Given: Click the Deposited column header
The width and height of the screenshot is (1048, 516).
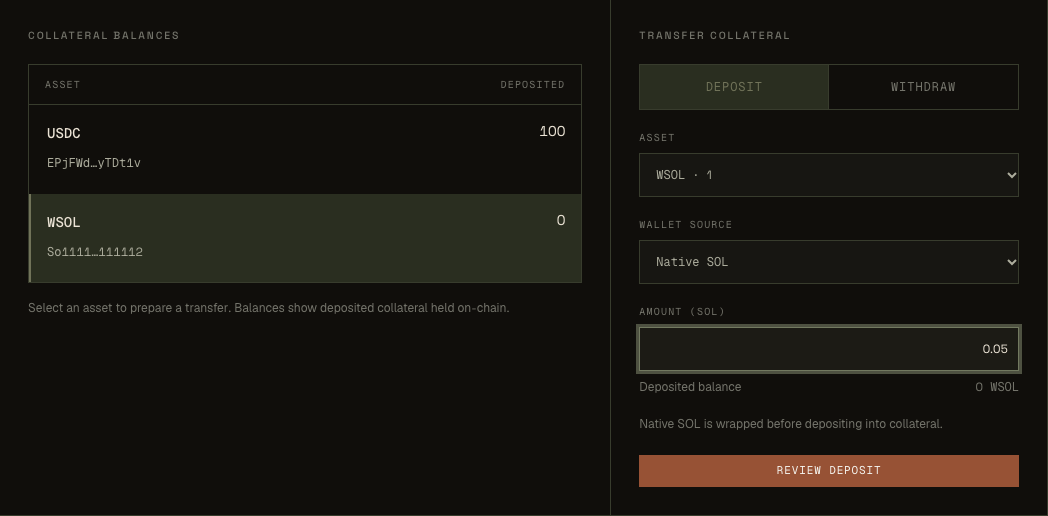Looking at the screenshot, I should click(x=532, y=85).
